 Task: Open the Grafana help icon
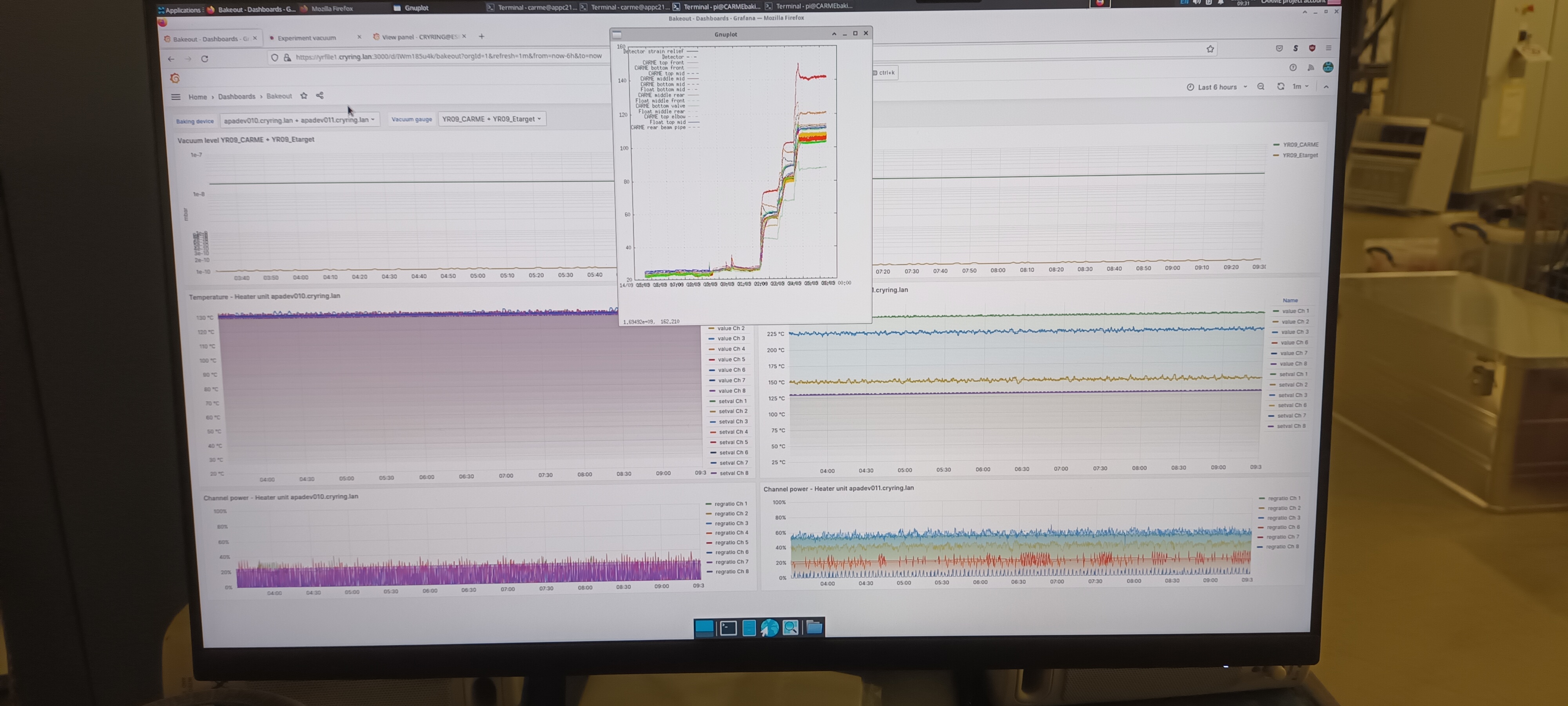point(1293,67)
